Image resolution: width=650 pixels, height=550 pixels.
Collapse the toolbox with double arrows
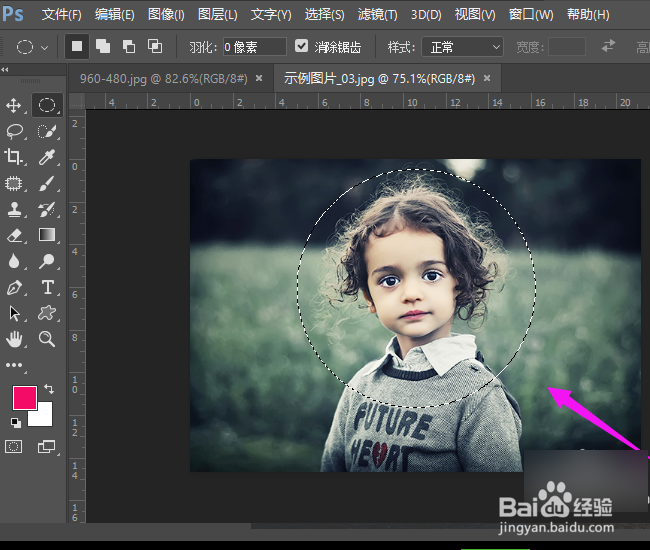5,70
